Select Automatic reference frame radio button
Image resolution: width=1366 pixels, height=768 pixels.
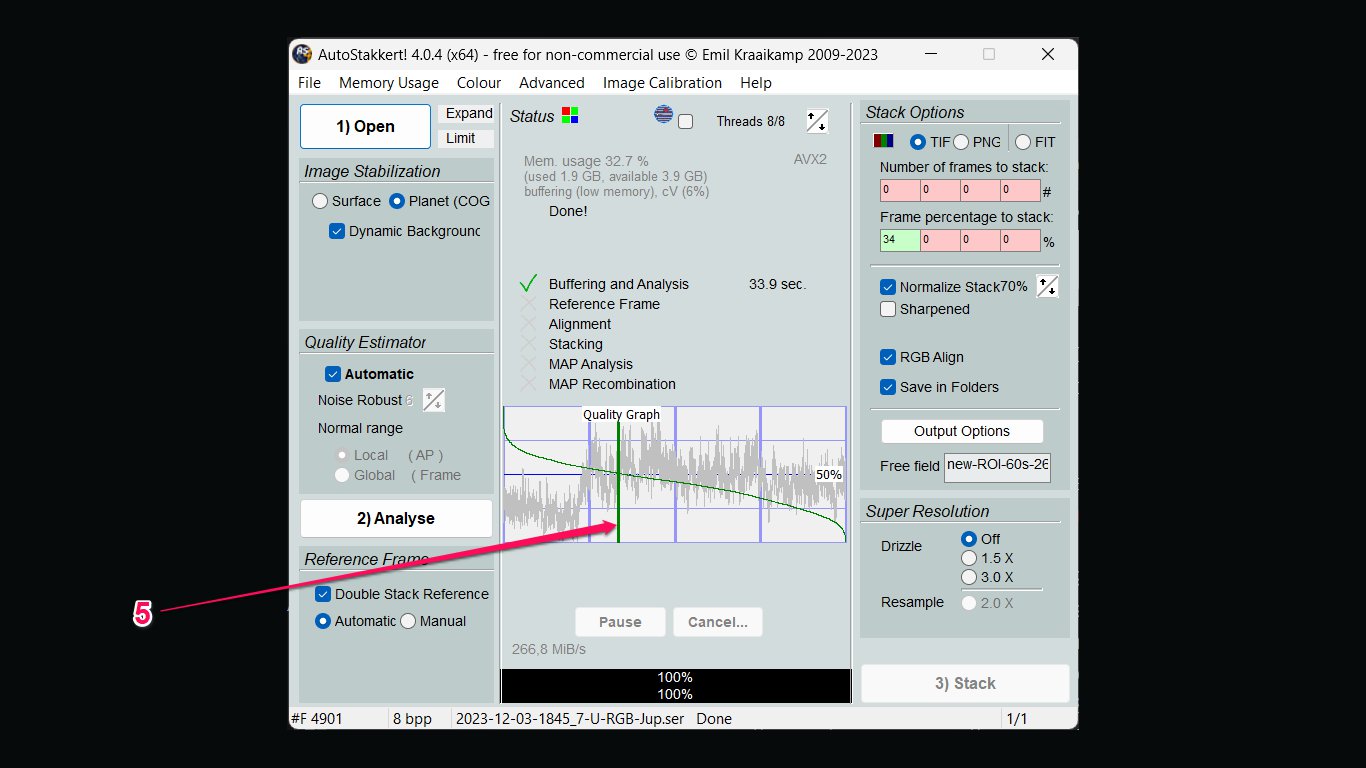click(323, 621)
